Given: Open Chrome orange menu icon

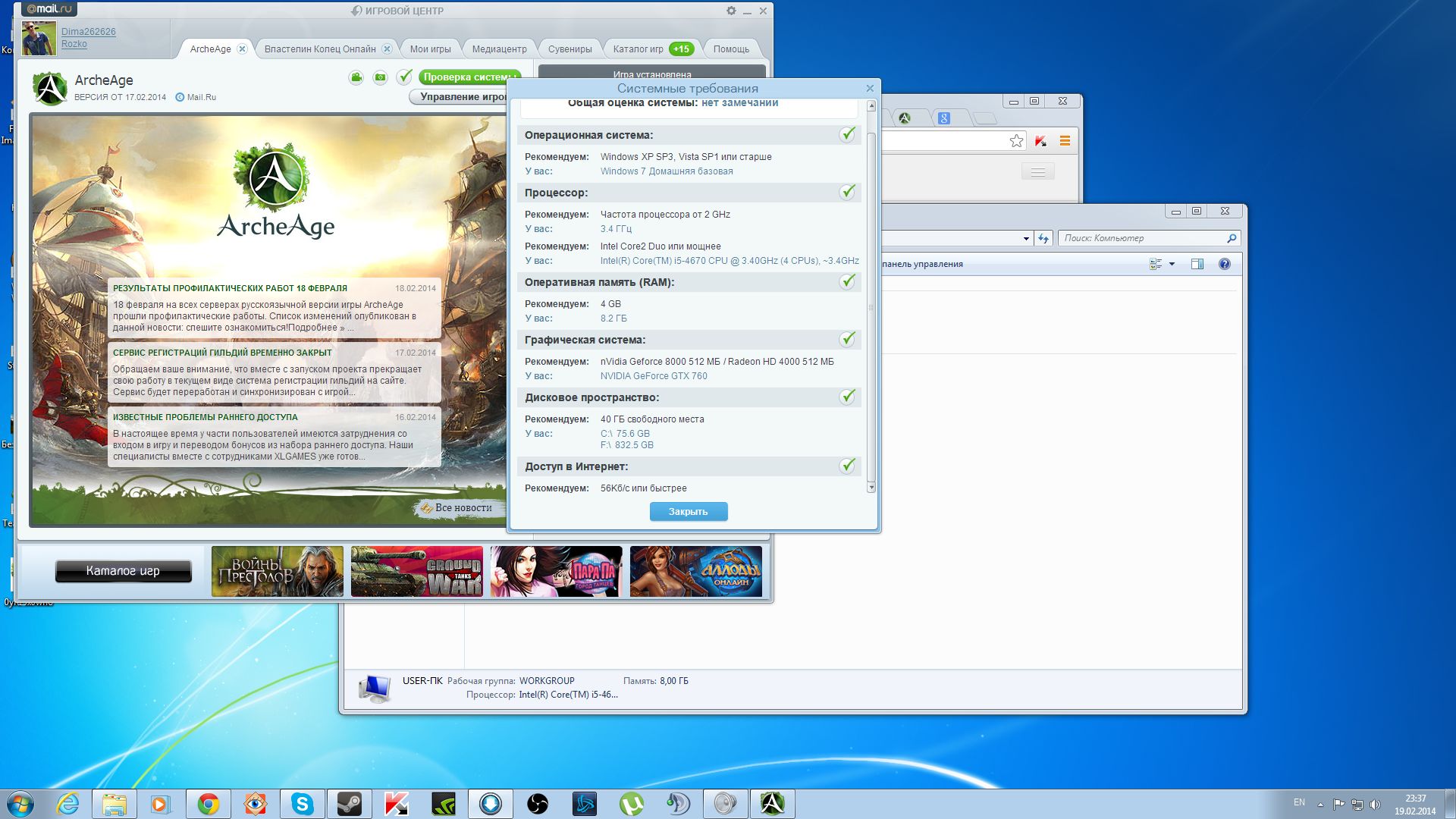Looking at the screenshot, I should (x=1065, y=141).
